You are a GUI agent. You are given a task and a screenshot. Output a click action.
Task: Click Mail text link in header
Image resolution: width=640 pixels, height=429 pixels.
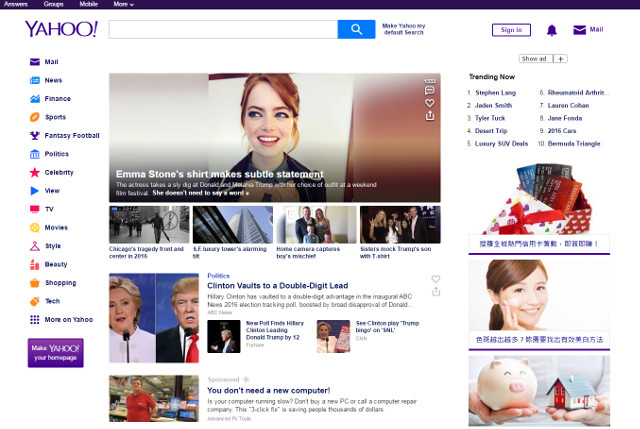click(596, 29)
